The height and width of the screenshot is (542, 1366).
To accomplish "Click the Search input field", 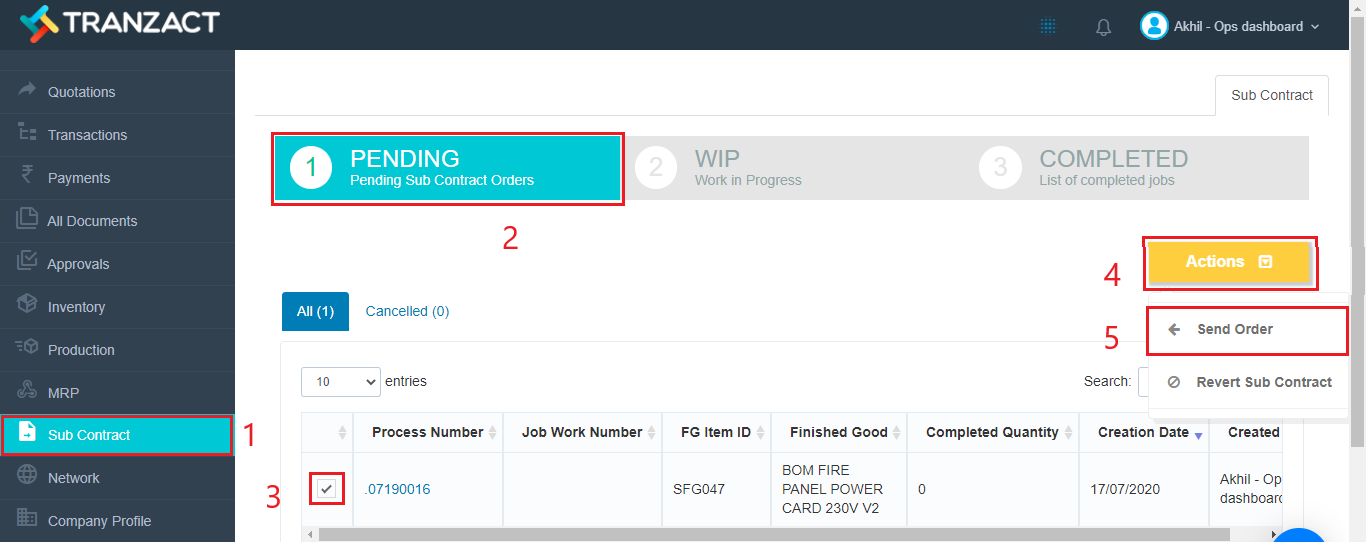I will [x=1144, y=381].
